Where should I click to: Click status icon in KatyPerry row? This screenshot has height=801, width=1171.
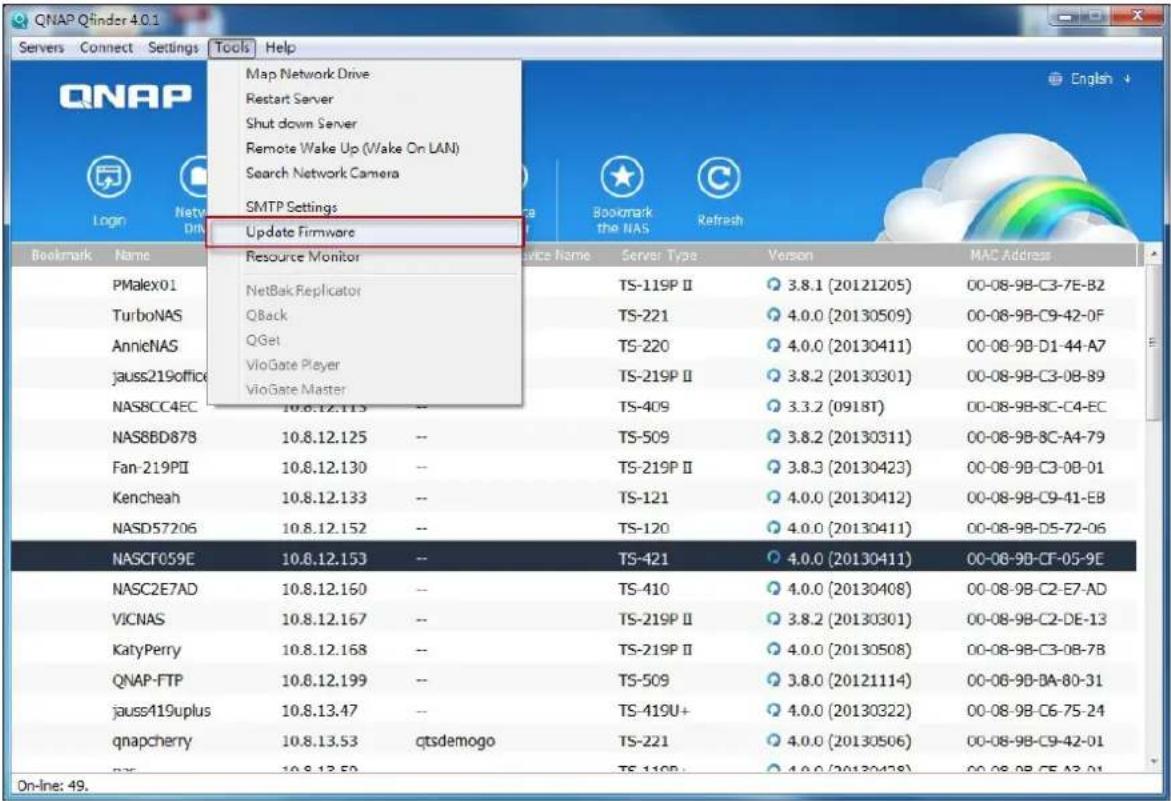(774, 649)
